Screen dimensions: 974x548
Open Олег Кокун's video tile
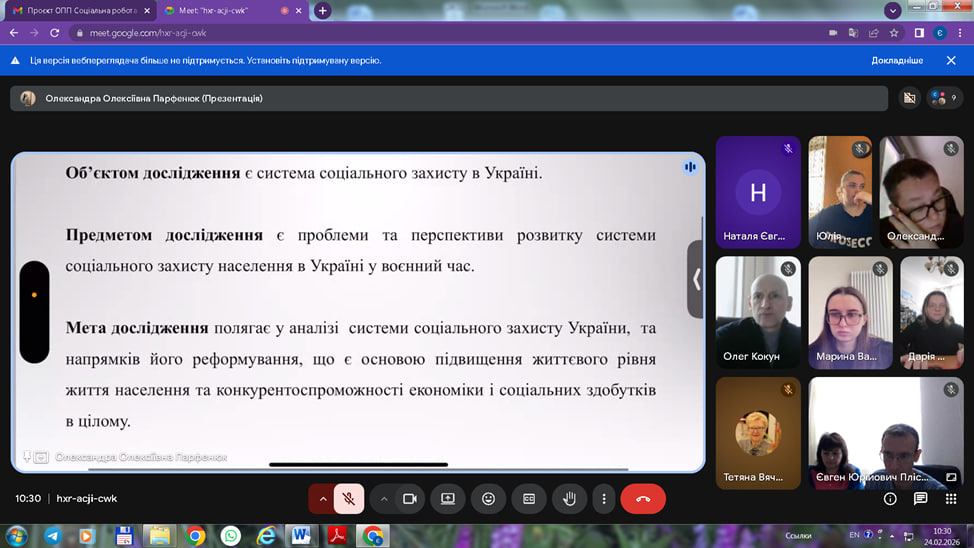click(x=757, y=312)
